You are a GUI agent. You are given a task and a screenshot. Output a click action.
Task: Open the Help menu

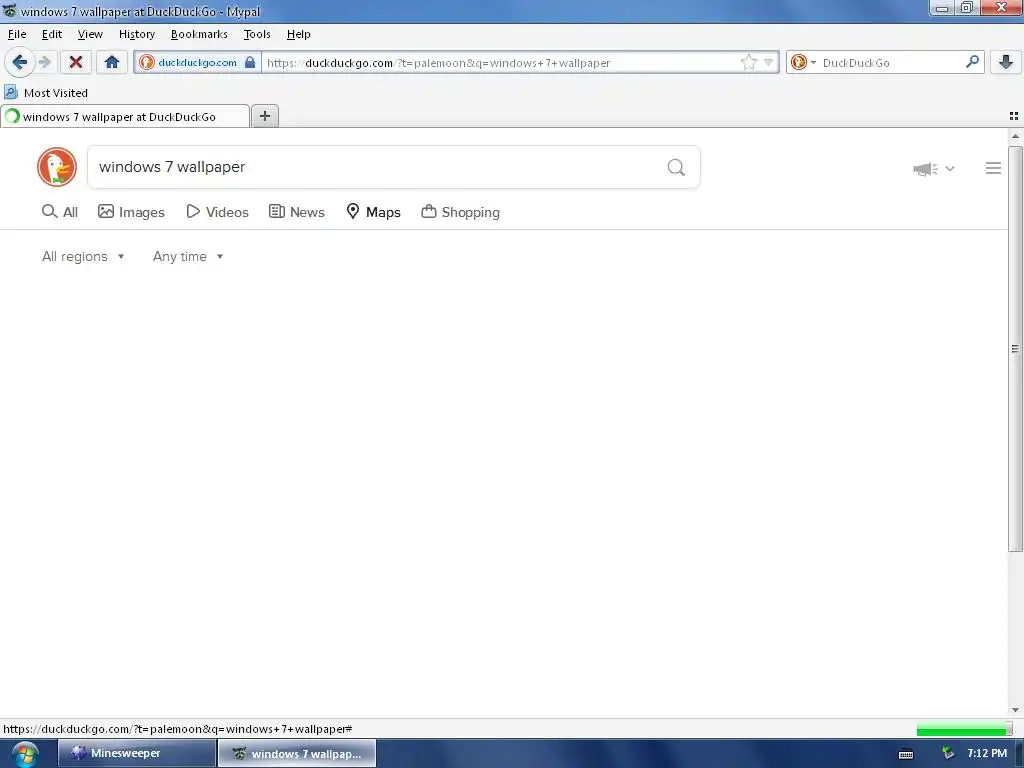298,34
